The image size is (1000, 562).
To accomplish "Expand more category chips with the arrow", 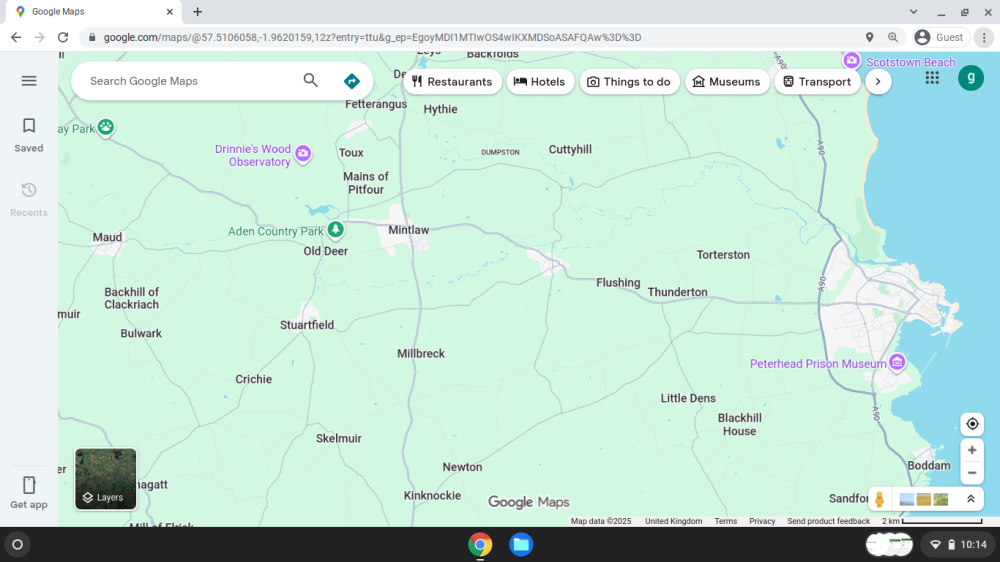I will point(878,82).
